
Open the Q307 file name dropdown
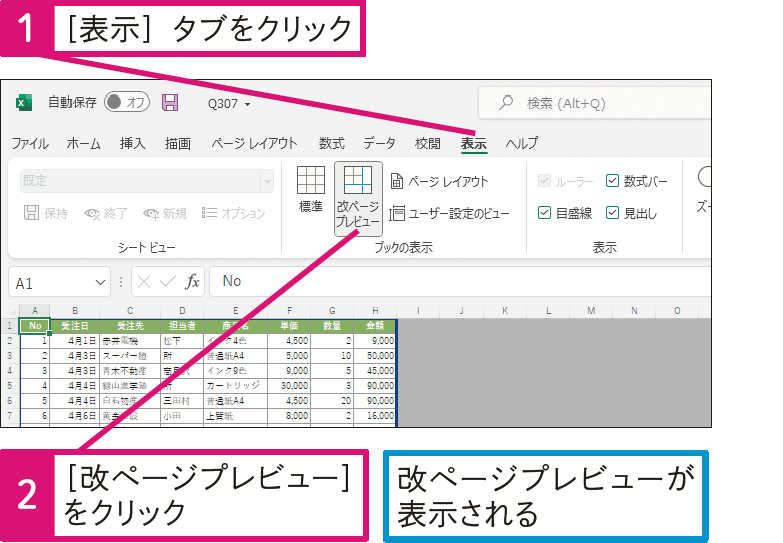pos(247,104)
